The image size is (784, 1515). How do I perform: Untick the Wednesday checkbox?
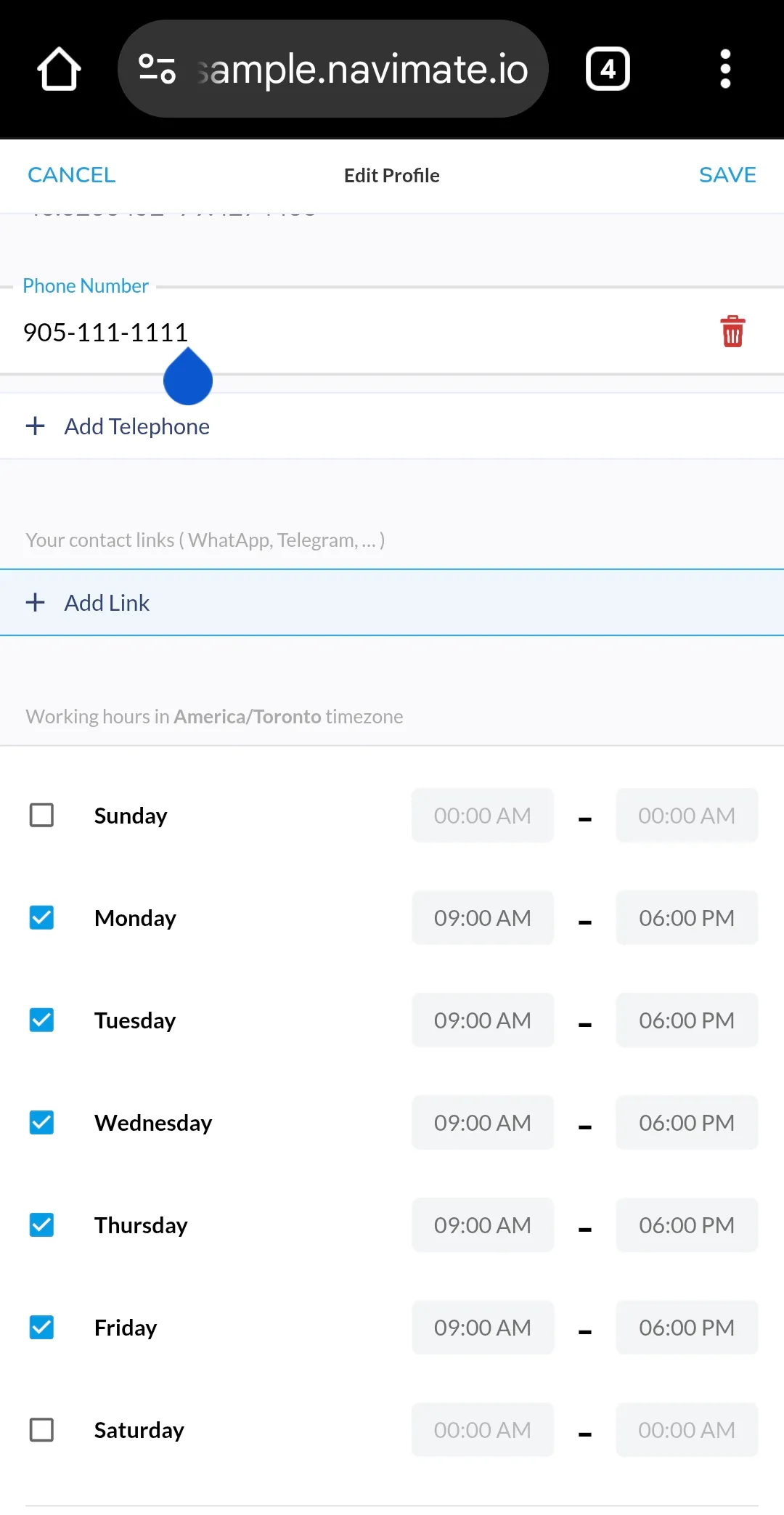tap(41, 1122)
